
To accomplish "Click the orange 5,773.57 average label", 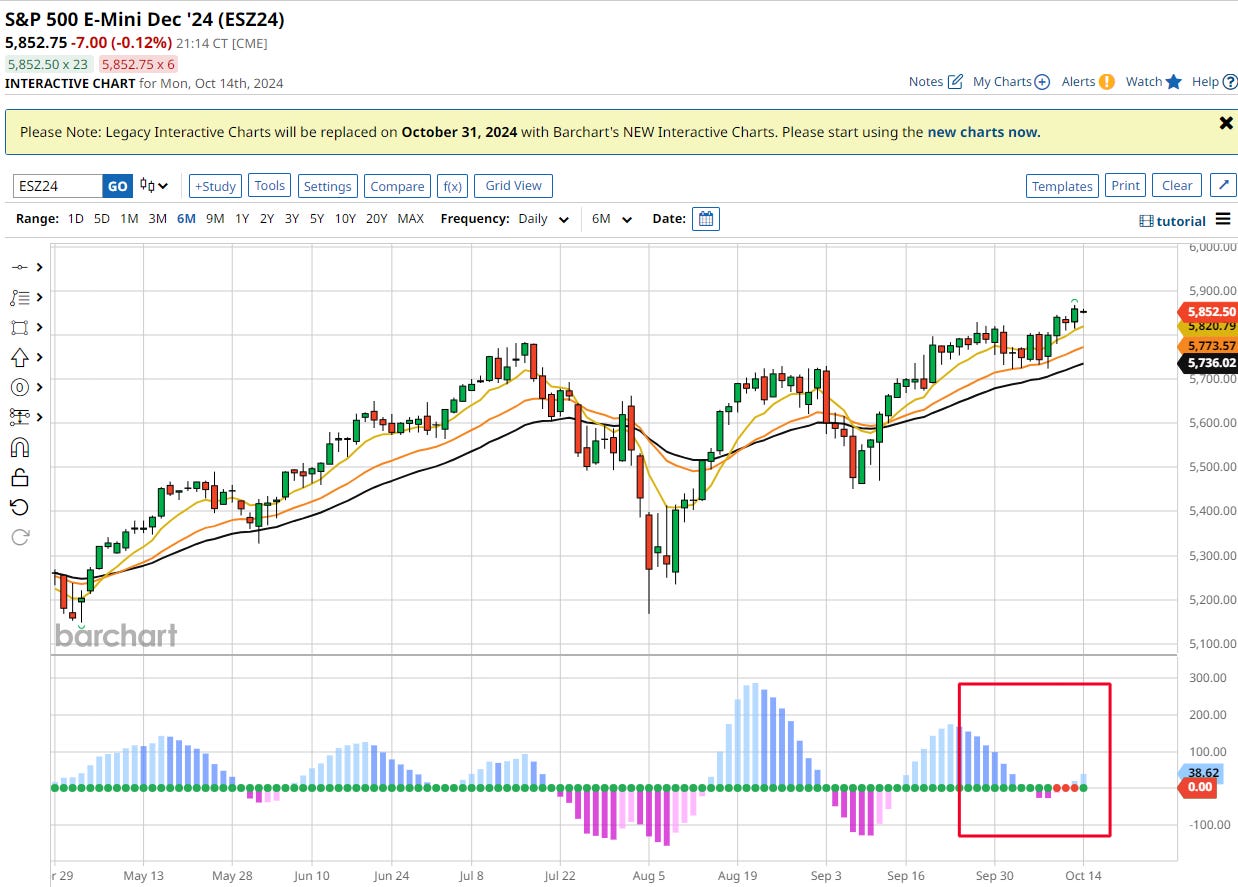I will coord(1209,345).
